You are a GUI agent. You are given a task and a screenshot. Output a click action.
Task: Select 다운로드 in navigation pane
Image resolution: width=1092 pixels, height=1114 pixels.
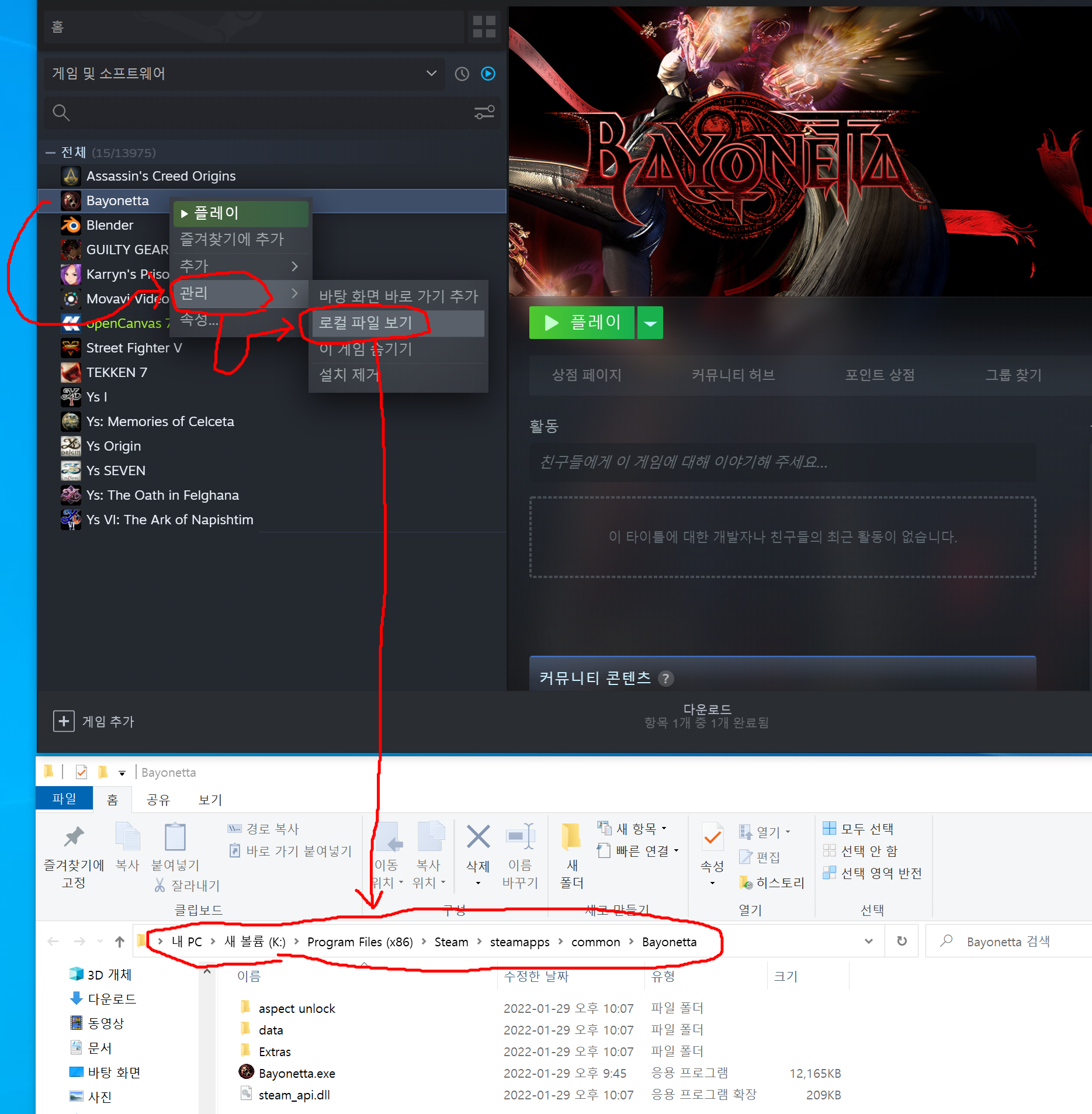tap(111, 999)
